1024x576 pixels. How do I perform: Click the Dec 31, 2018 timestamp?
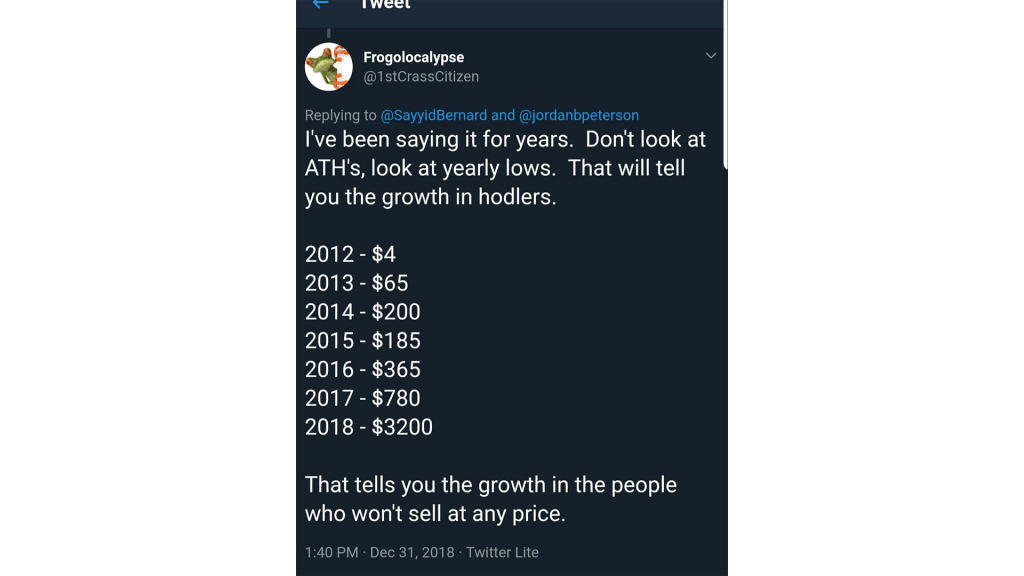coord(410,552)
